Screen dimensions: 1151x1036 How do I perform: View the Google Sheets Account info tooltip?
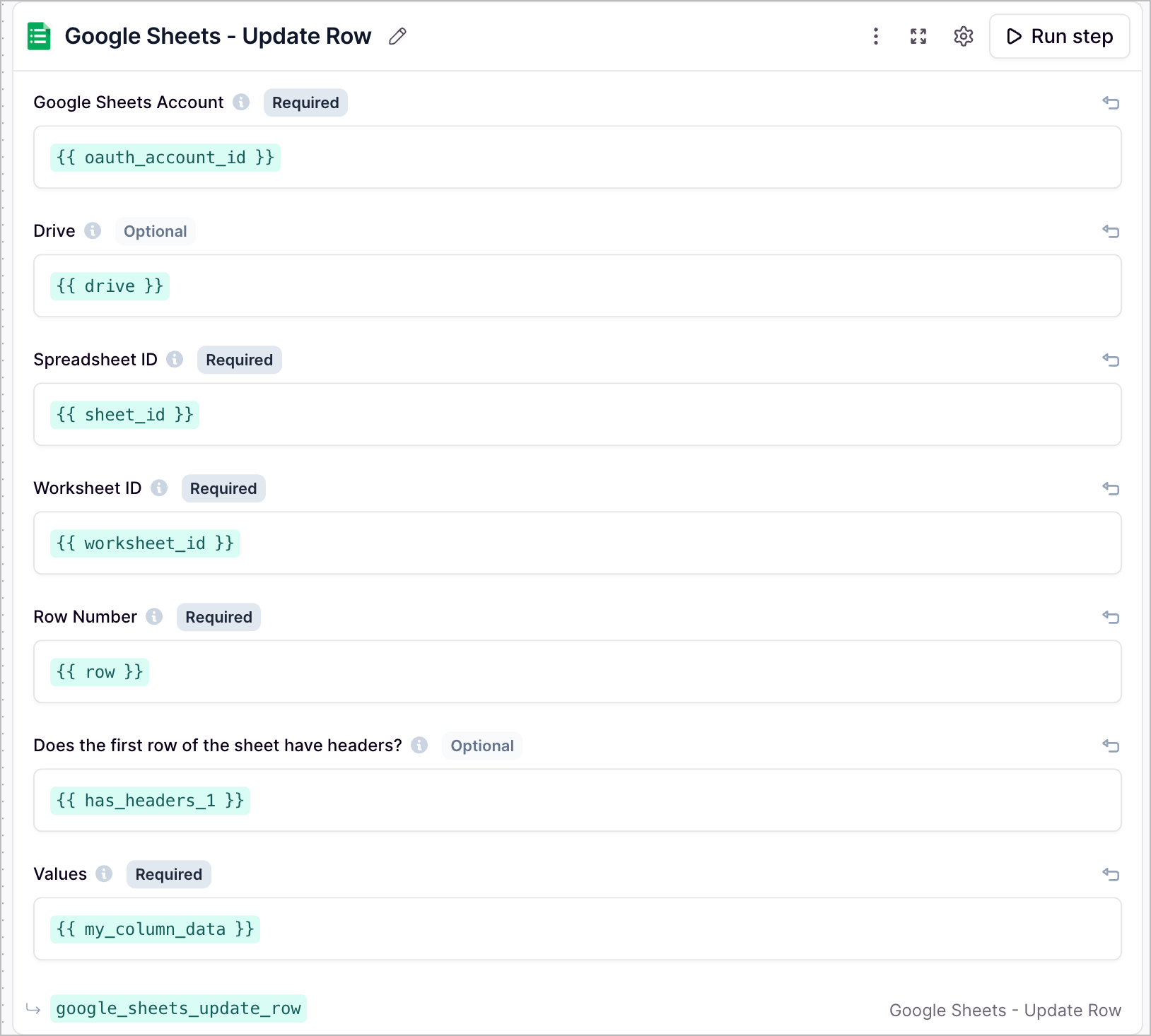pyautogui.click(x=241, y=102)
